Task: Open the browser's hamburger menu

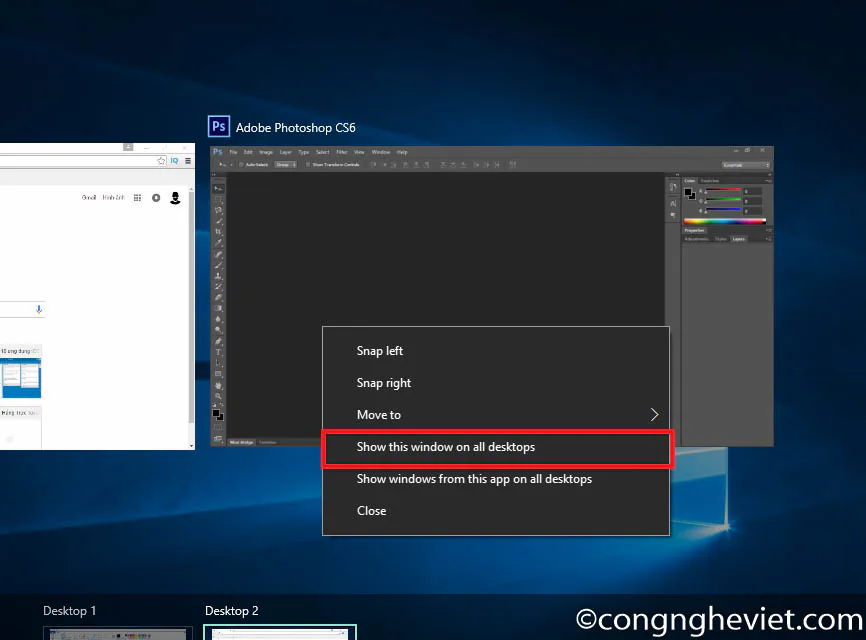Action: pos(188,161)
